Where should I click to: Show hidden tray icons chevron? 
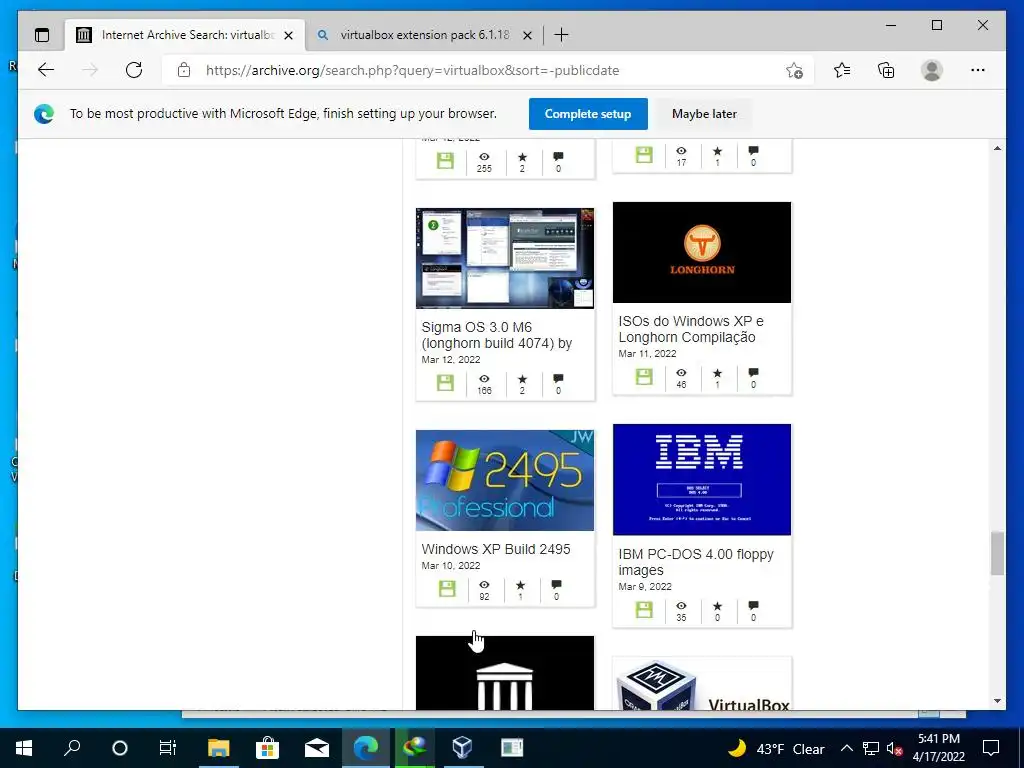(846, 748)
